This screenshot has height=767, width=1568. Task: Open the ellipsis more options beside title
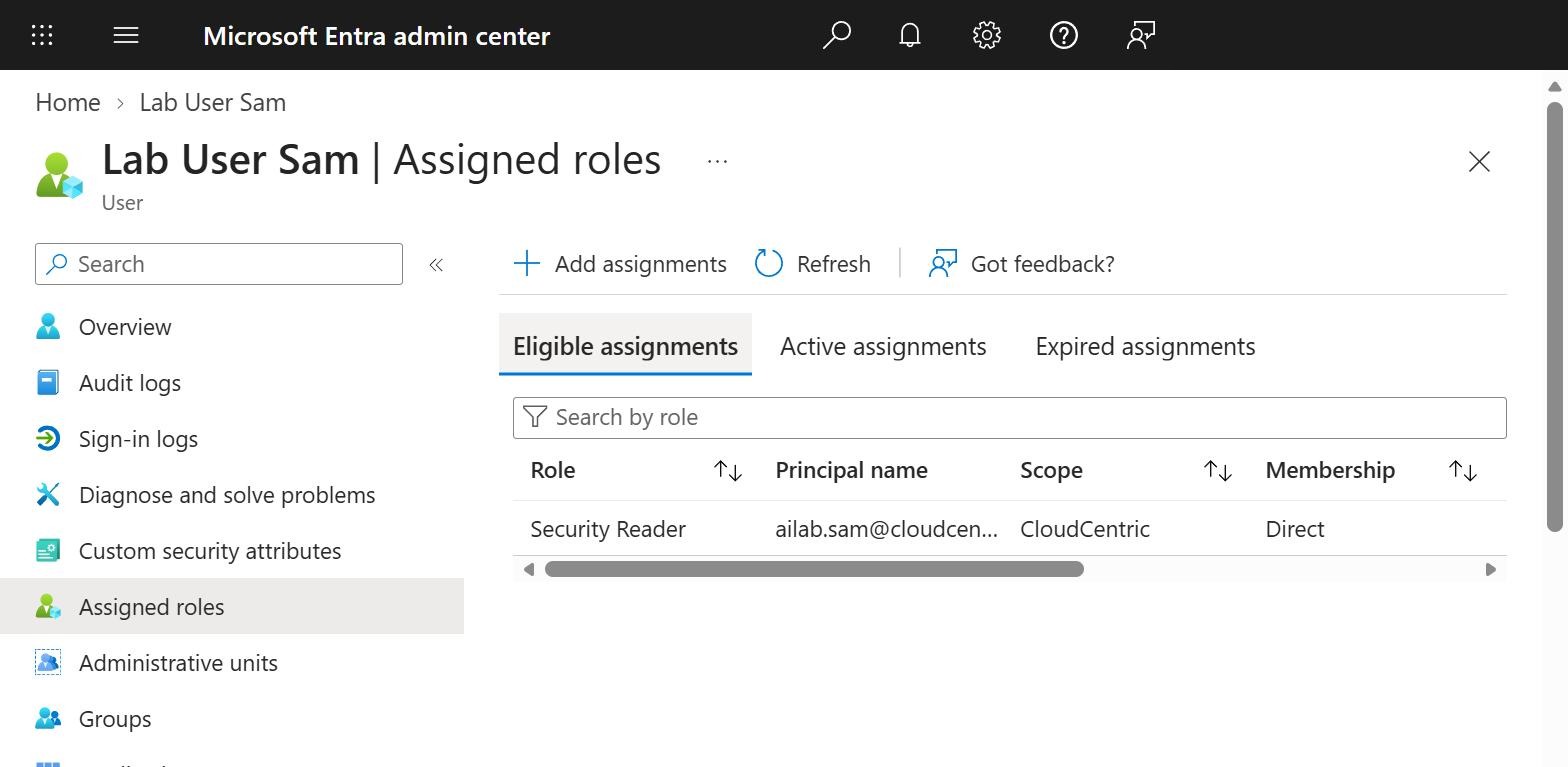[x=717, y=161]
